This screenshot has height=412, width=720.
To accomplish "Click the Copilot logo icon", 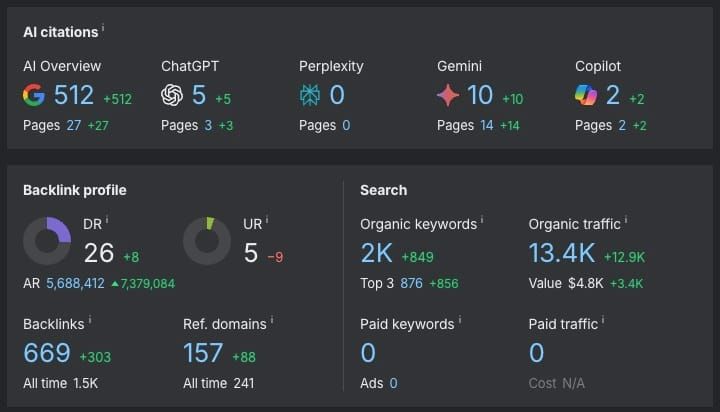I will click(586, 95).
